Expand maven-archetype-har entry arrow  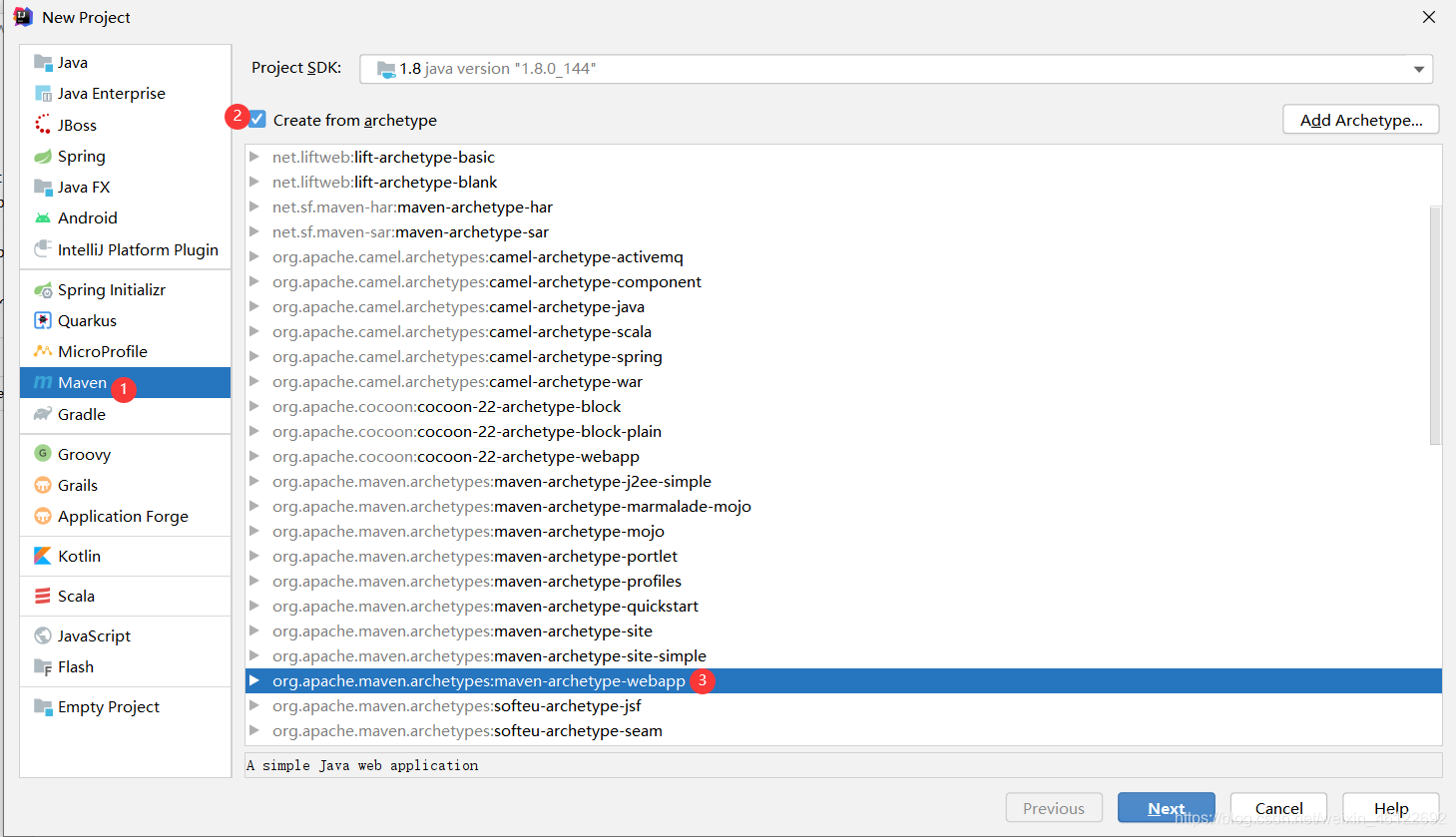pyautogui.click(x=254, y=207)
